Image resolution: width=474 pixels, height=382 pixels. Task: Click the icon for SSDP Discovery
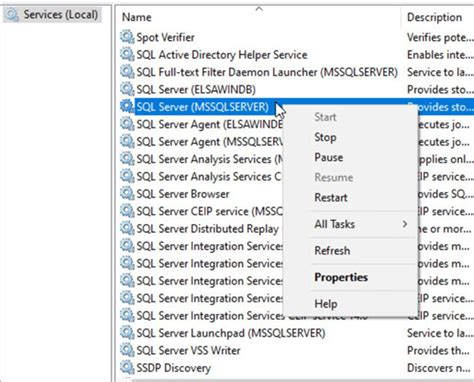coord(127,367)
